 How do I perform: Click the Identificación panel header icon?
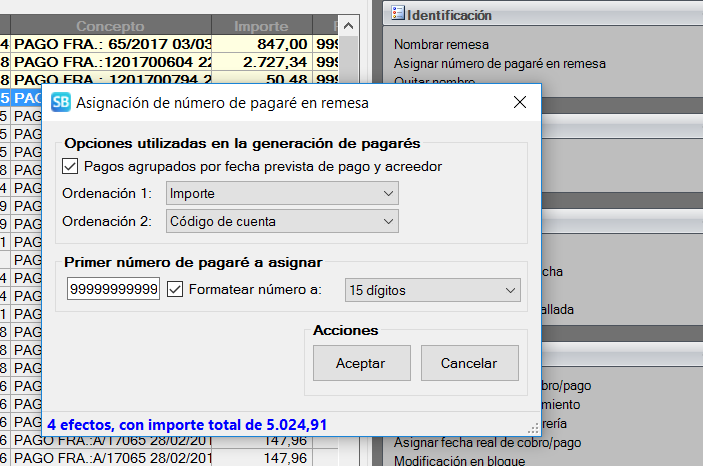click(398, 14)
